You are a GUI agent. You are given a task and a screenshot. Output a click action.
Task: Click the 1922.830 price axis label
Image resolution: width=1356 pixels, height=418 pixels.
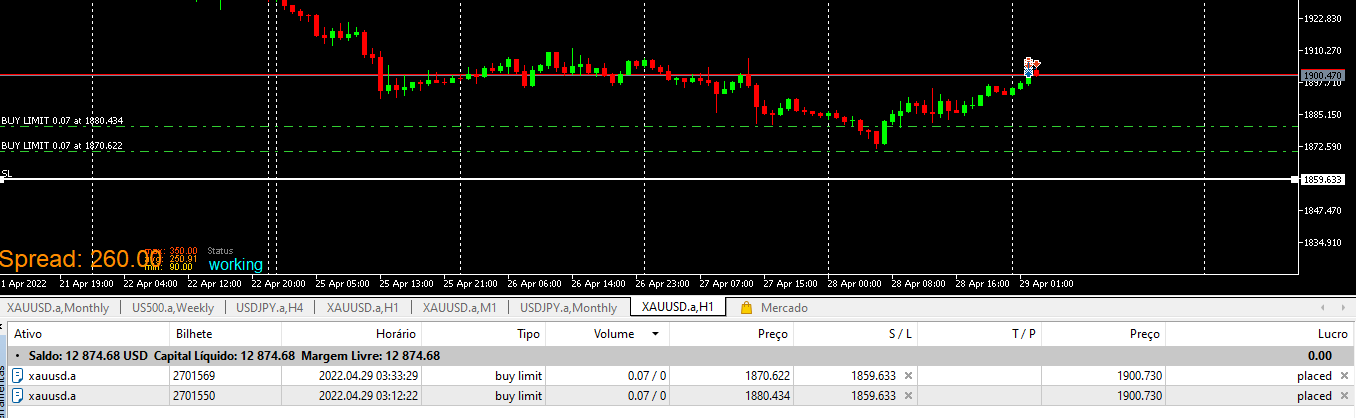click(x=1325, y=18)
